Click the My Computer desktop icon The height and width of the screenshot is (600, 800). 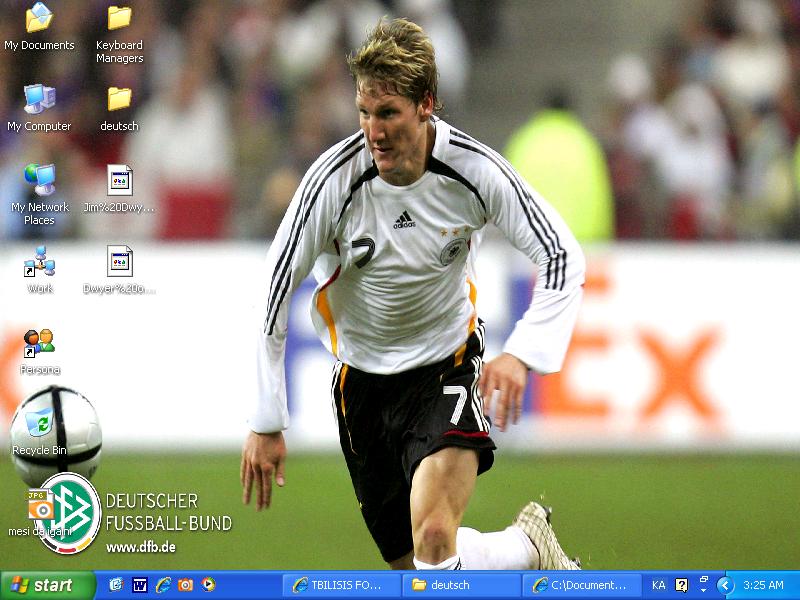point(39,108)
